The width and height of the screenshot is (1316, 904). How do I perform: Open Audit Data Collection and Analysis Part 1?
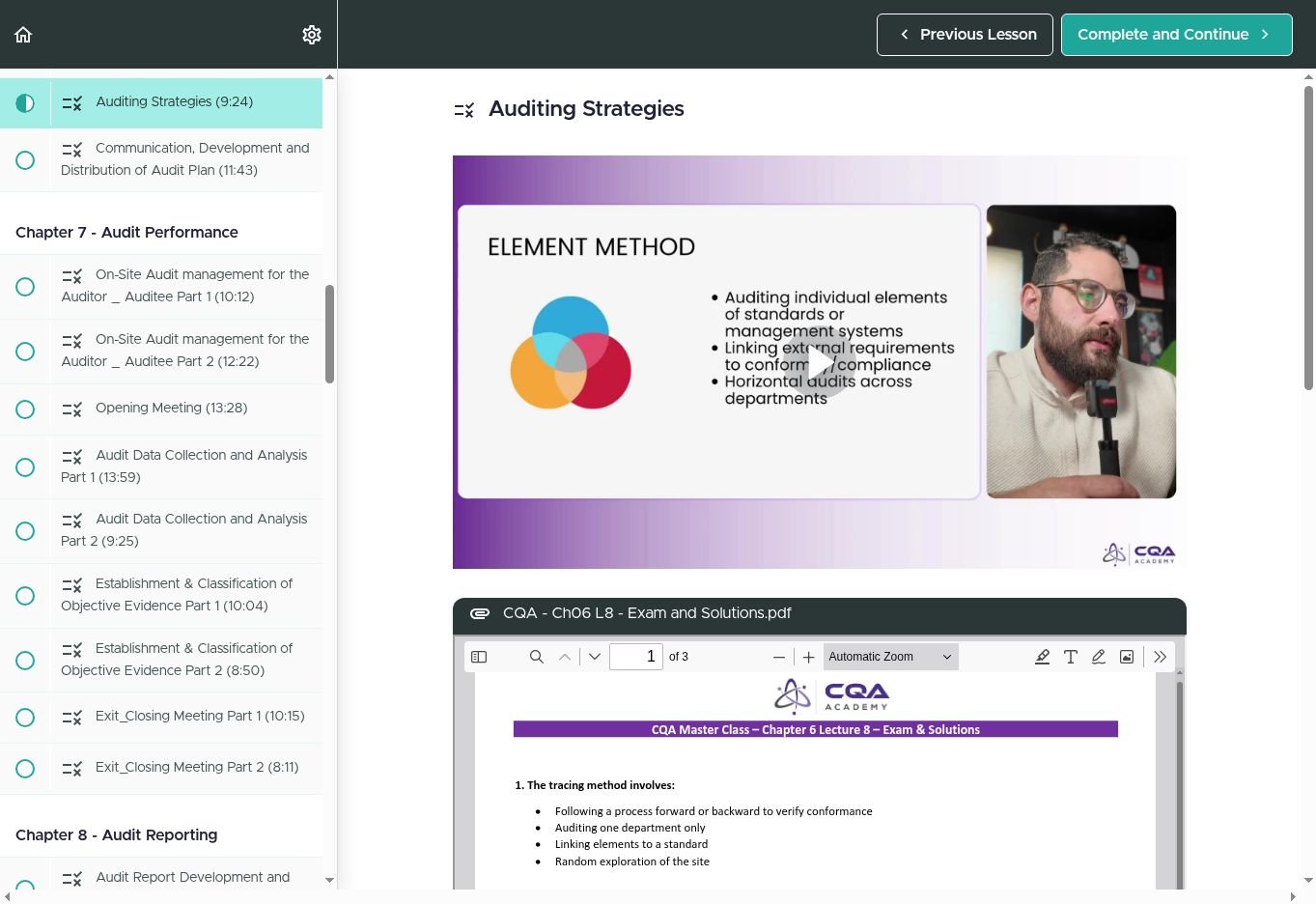[x=161, y=467]
